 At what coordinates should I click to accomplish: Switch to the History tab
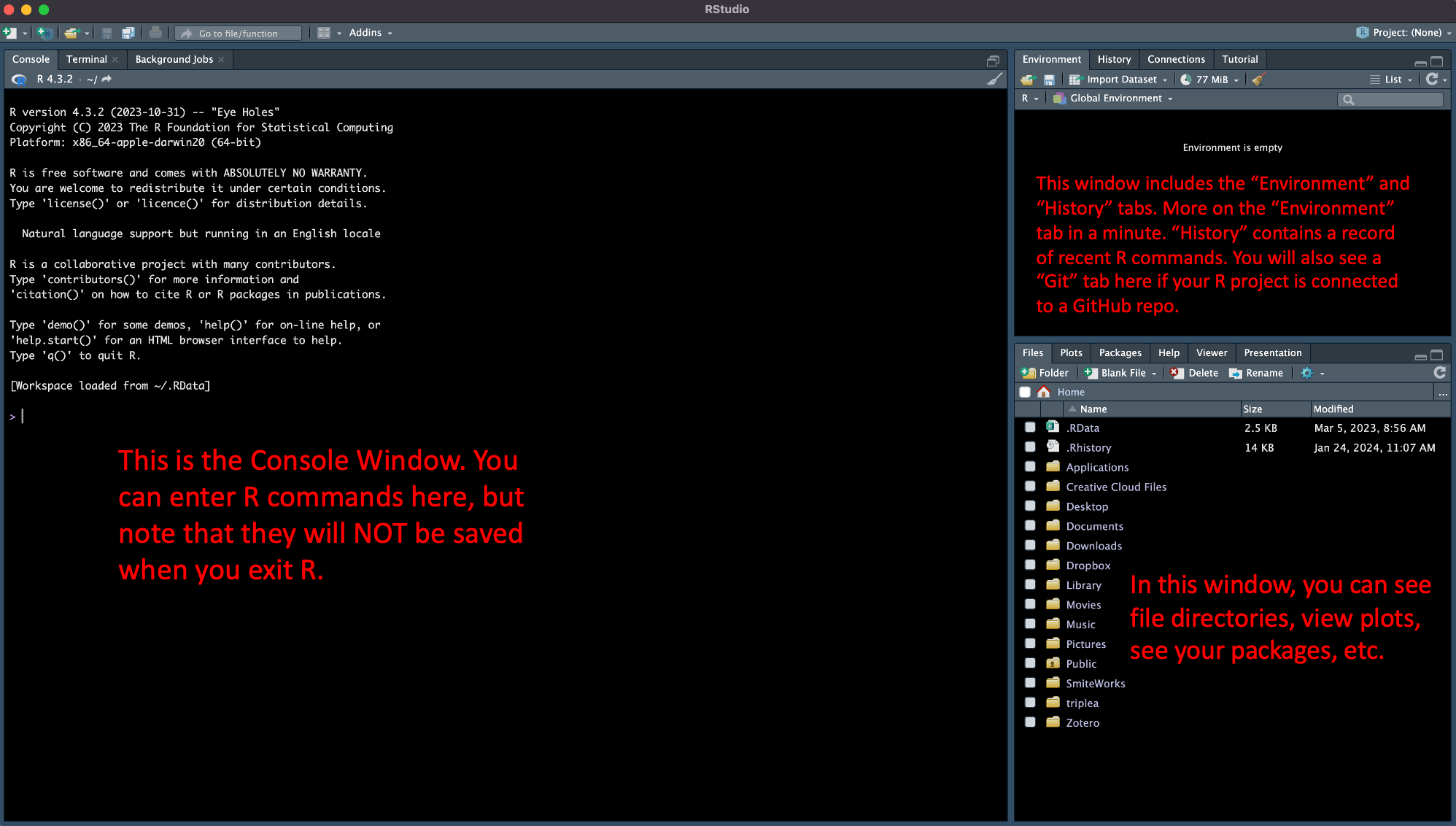tap(1114, 60)
